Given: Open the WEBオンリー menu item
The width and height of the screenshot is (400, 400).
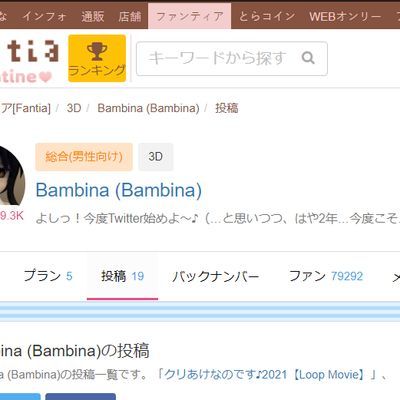Looking at the screenshot, I should click(x=345, y=16).
